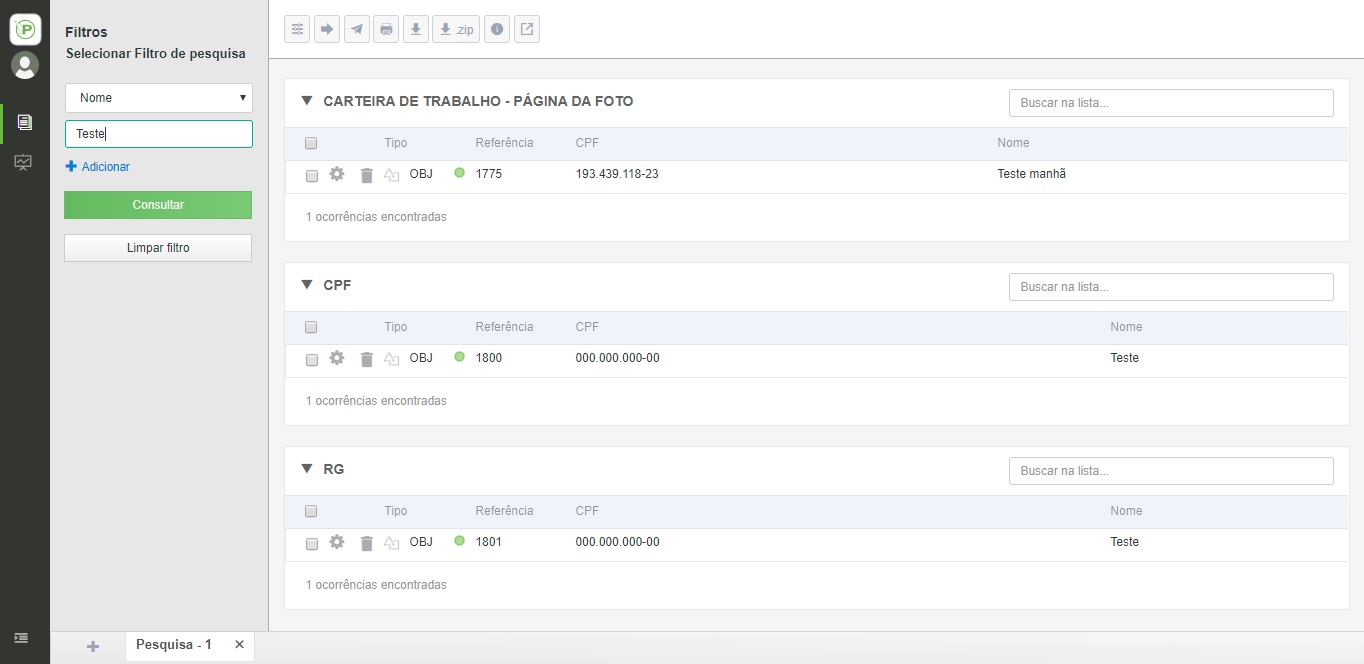
Task: Click the CPF value in reference 1800 row
Action: point(617,358)
